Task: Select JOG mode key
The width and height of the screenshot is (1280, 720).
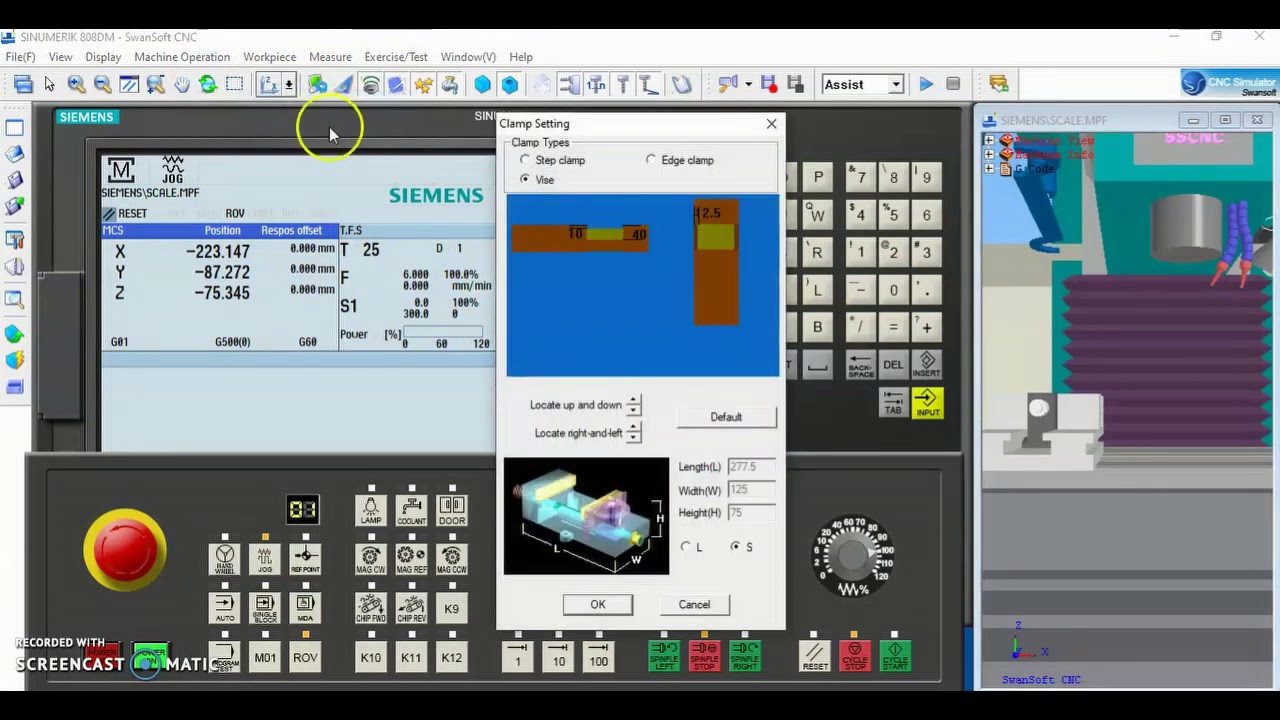Action: (x=265, y=559)
